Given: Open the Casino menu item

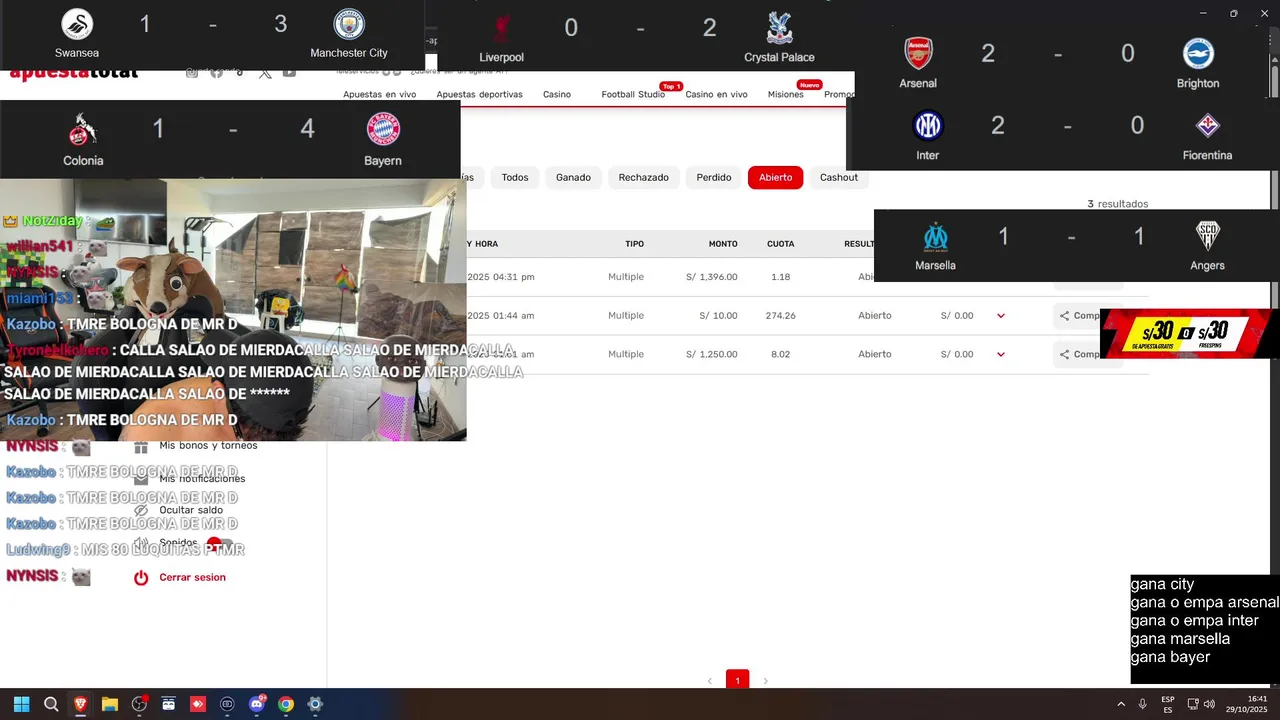Looking at the screenshot, I should 557,94.
